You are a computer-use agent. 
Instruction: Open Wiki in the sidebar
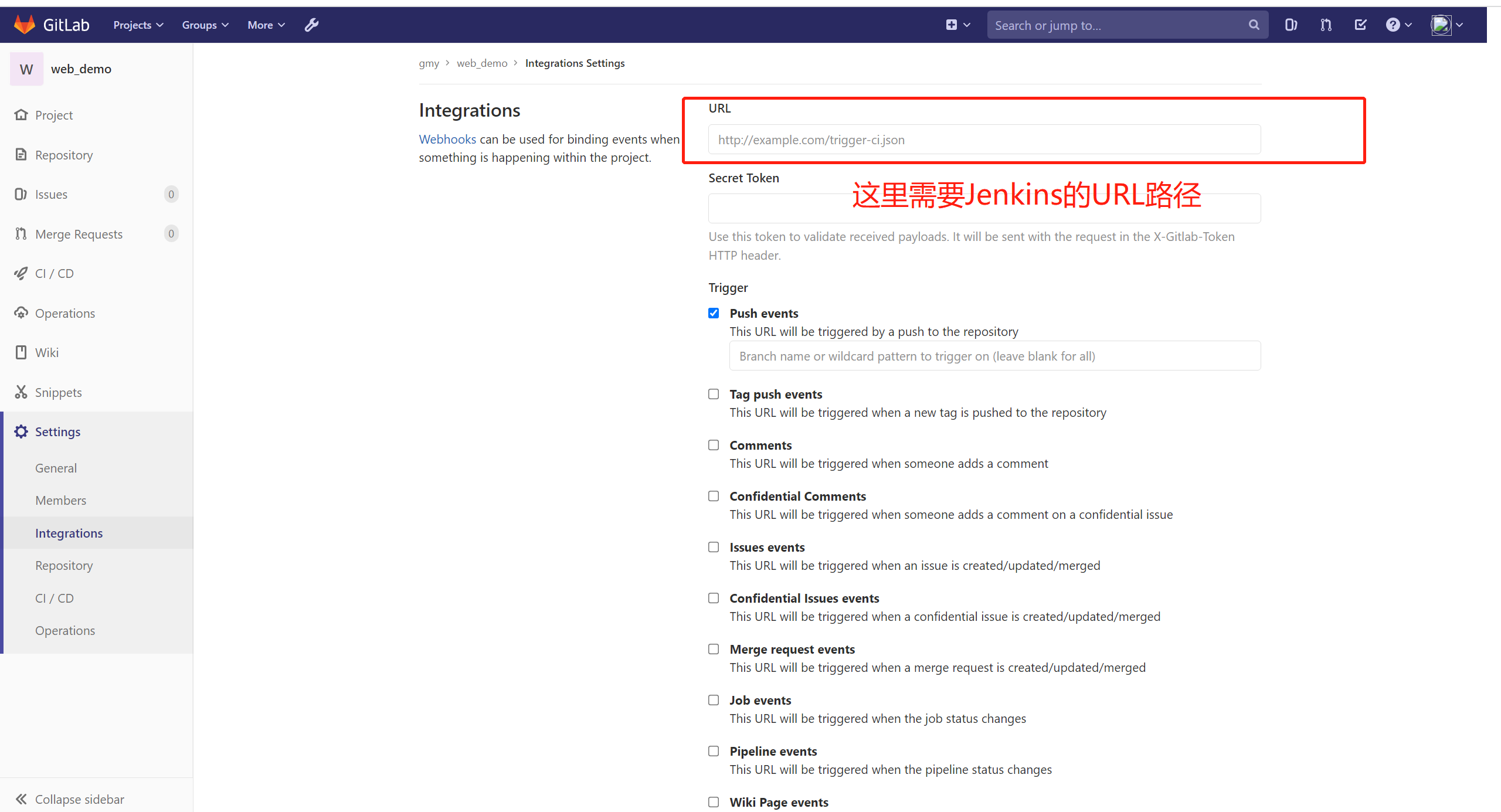47,352
